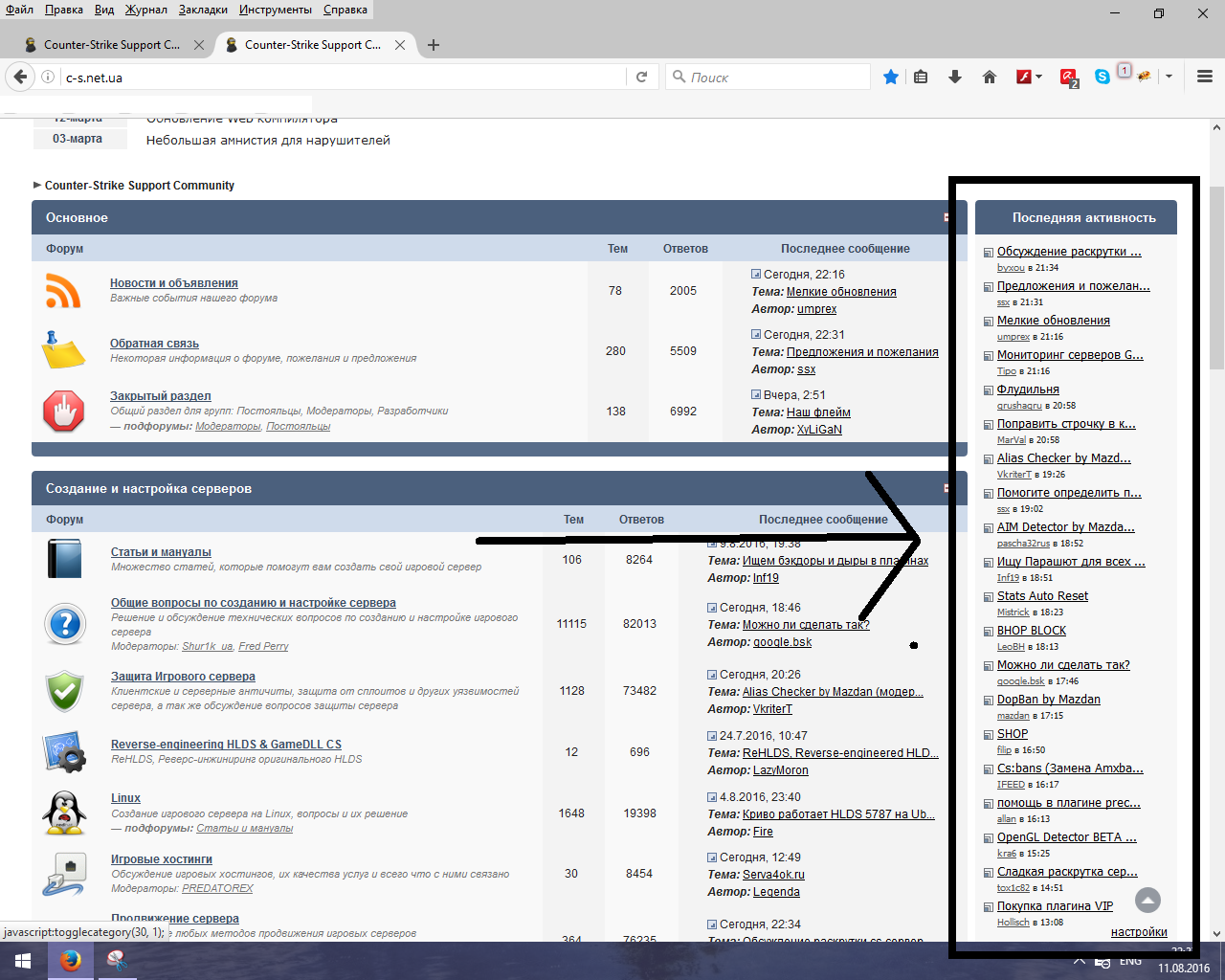Click the c-s.net.ua address bar
The image size is (1225, 980).
(x=343, y=78)
